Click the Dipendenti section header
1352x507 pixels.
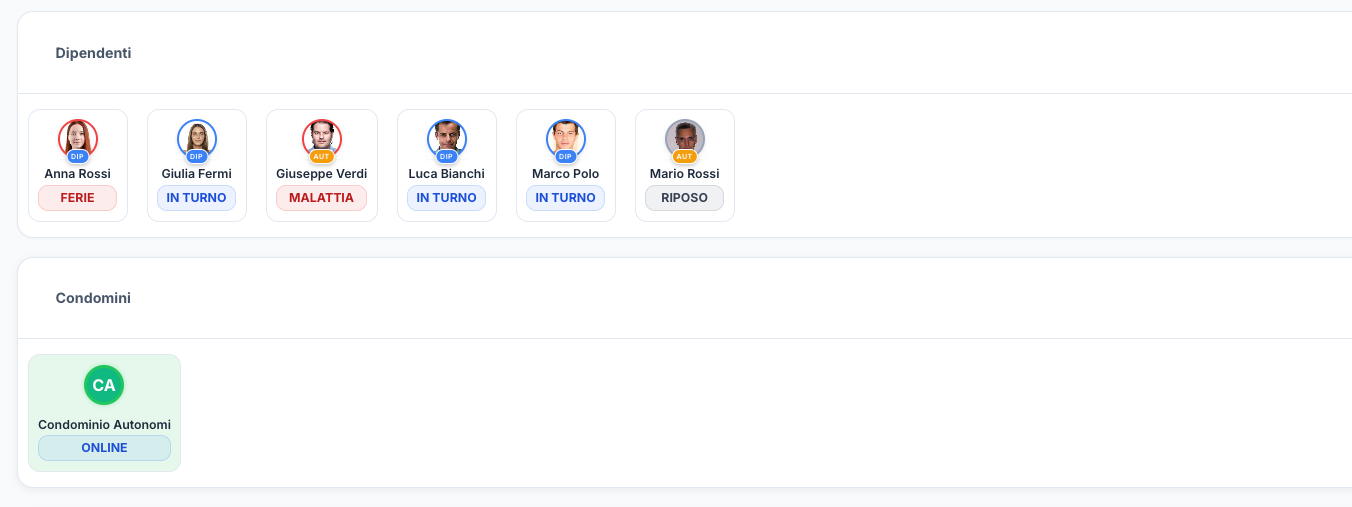93,53
